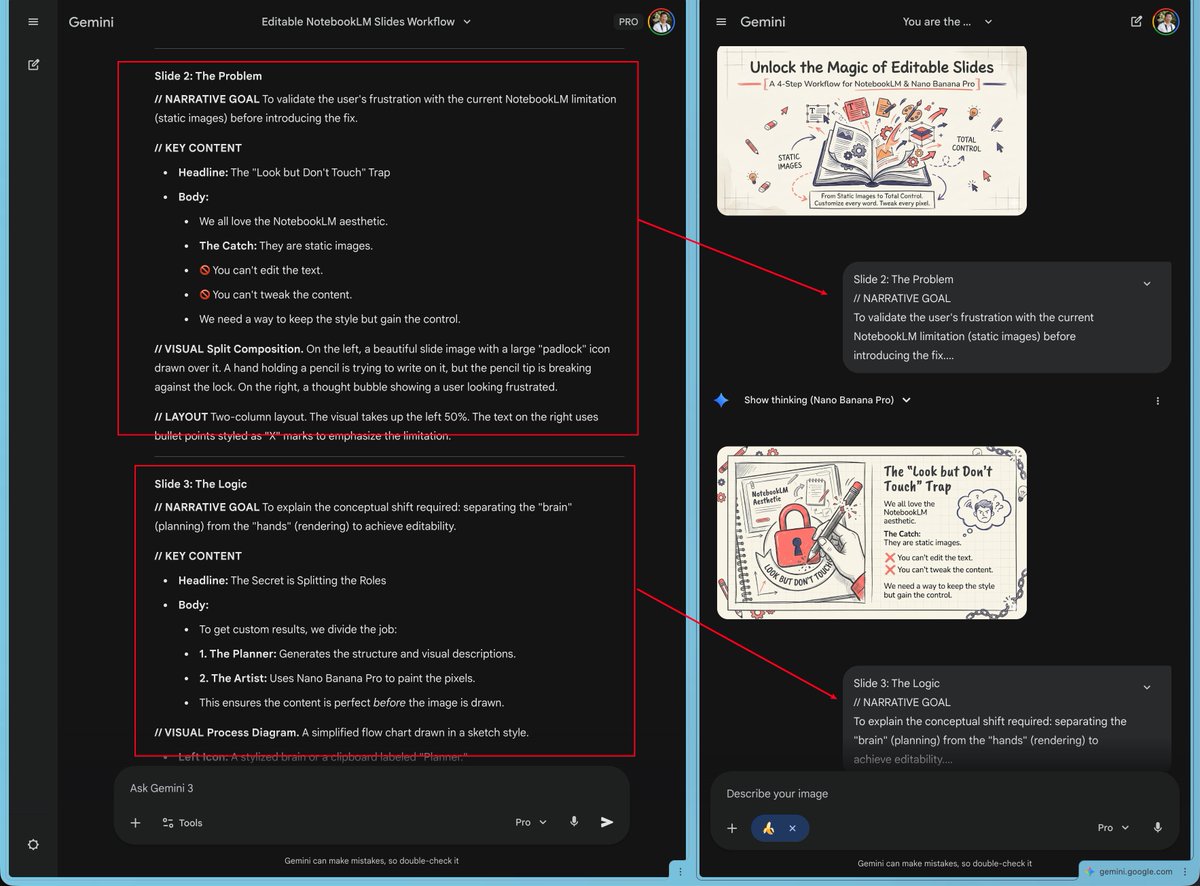Open settings gear in left Gemini window
This screenshot has width=1200, height=886.
pyautogui.click(x=33, y=845)
